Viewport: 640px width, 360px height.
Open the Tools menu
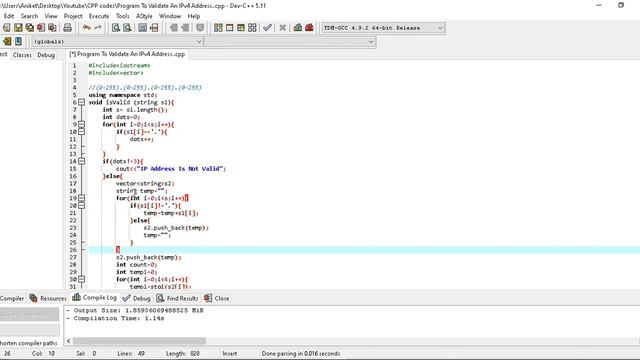click(x=122, y=16)
